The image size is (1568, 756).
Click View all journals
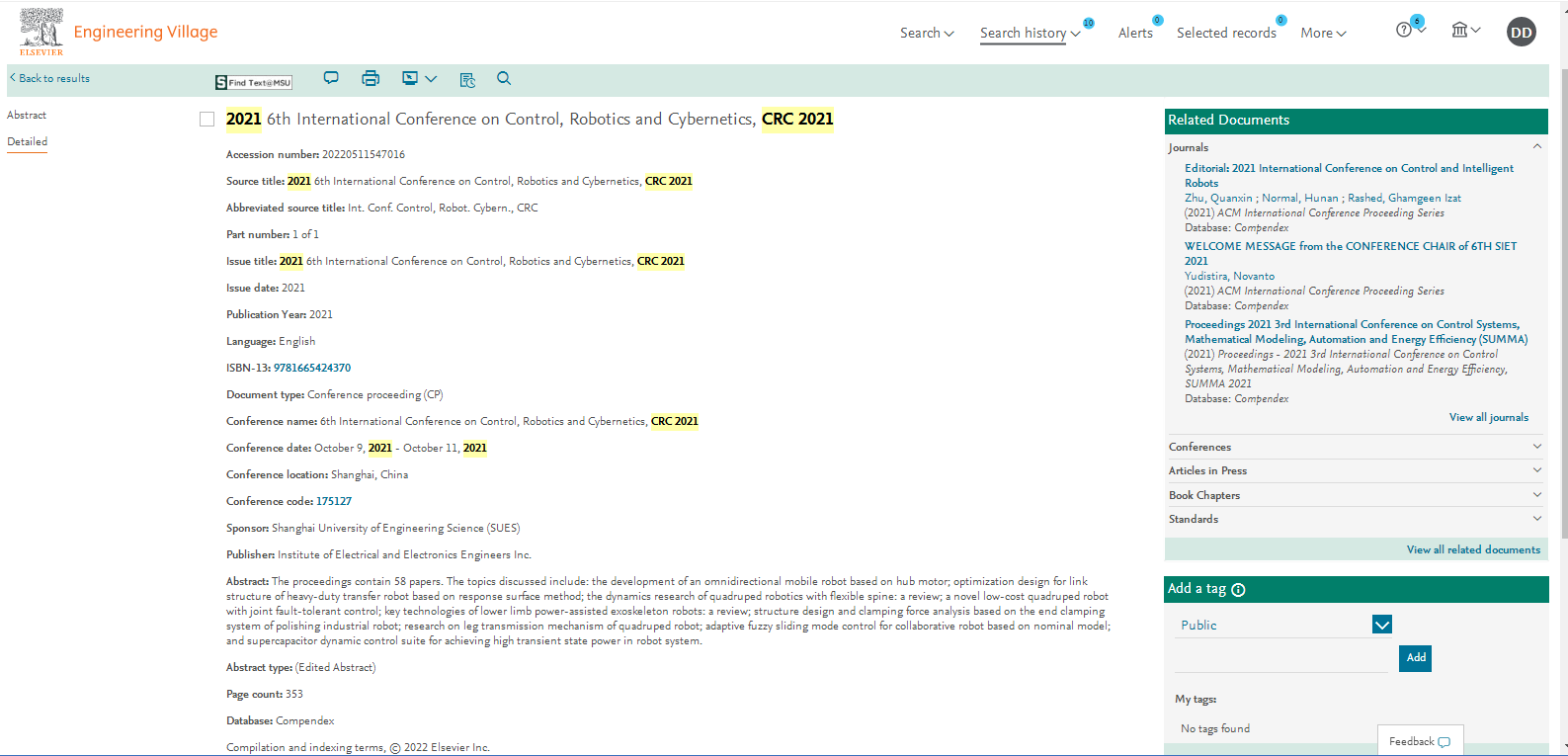coord(1488,417)
